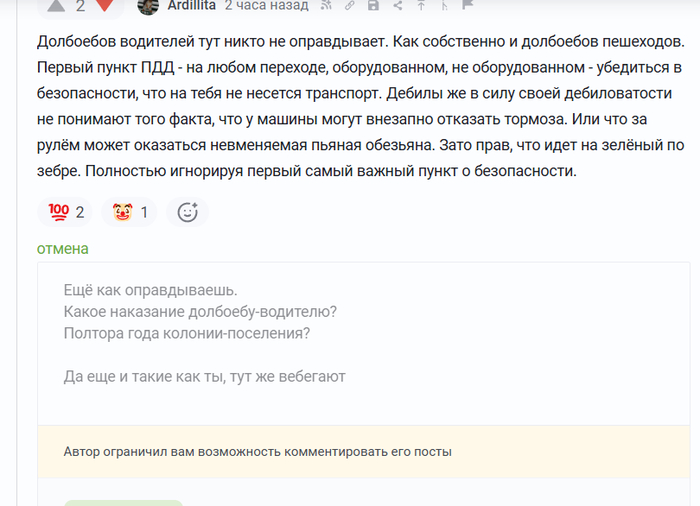The image size is (700, 506).
Task: Click the vote count number 2
Action: pyautogui.click(x=80, y=6)
